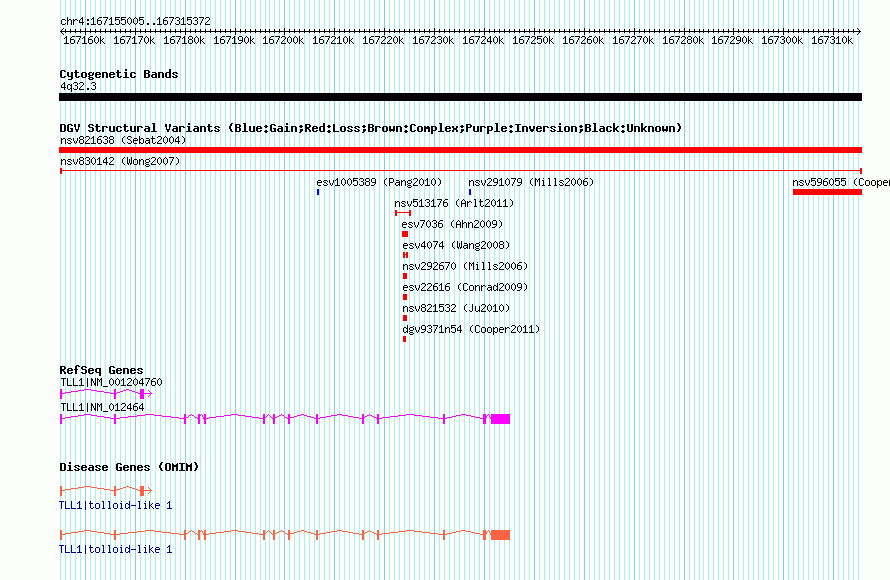
Task: Click the red marker under esv4074
Action: tap(405, 255)
